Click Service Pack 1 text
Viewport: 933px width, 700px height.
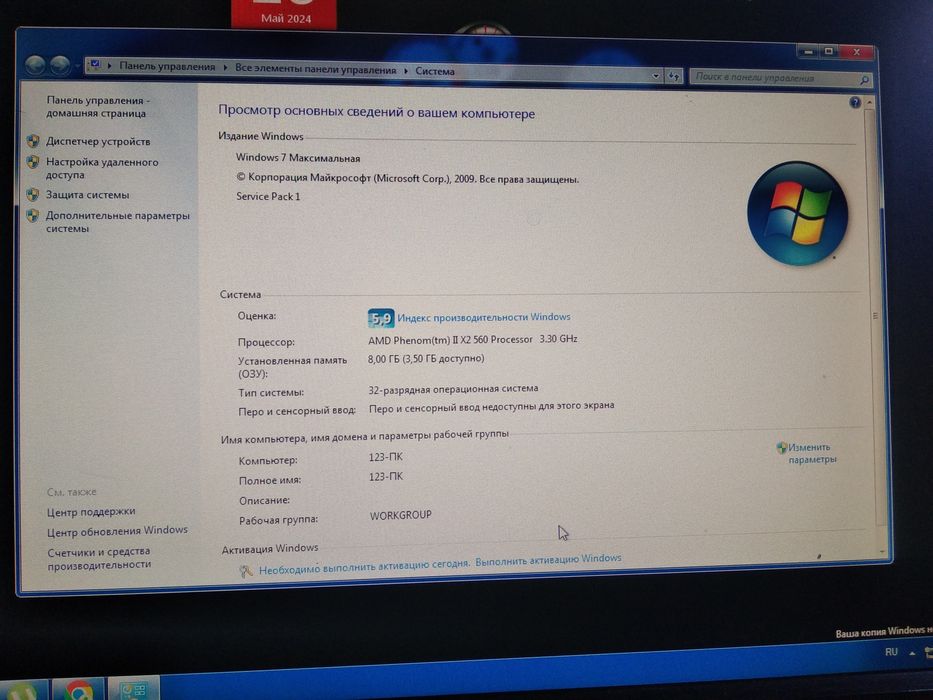click(268, 196)
